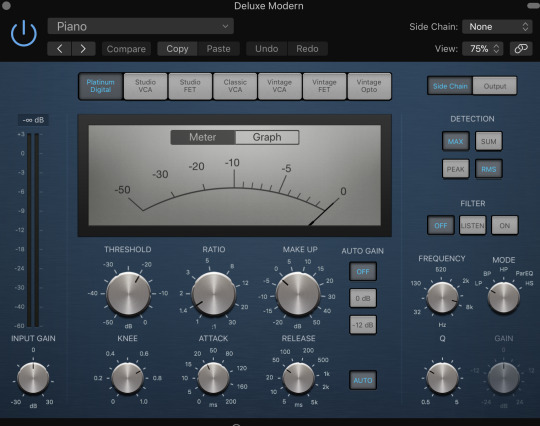Click the Compare button

tap(126, 49)
